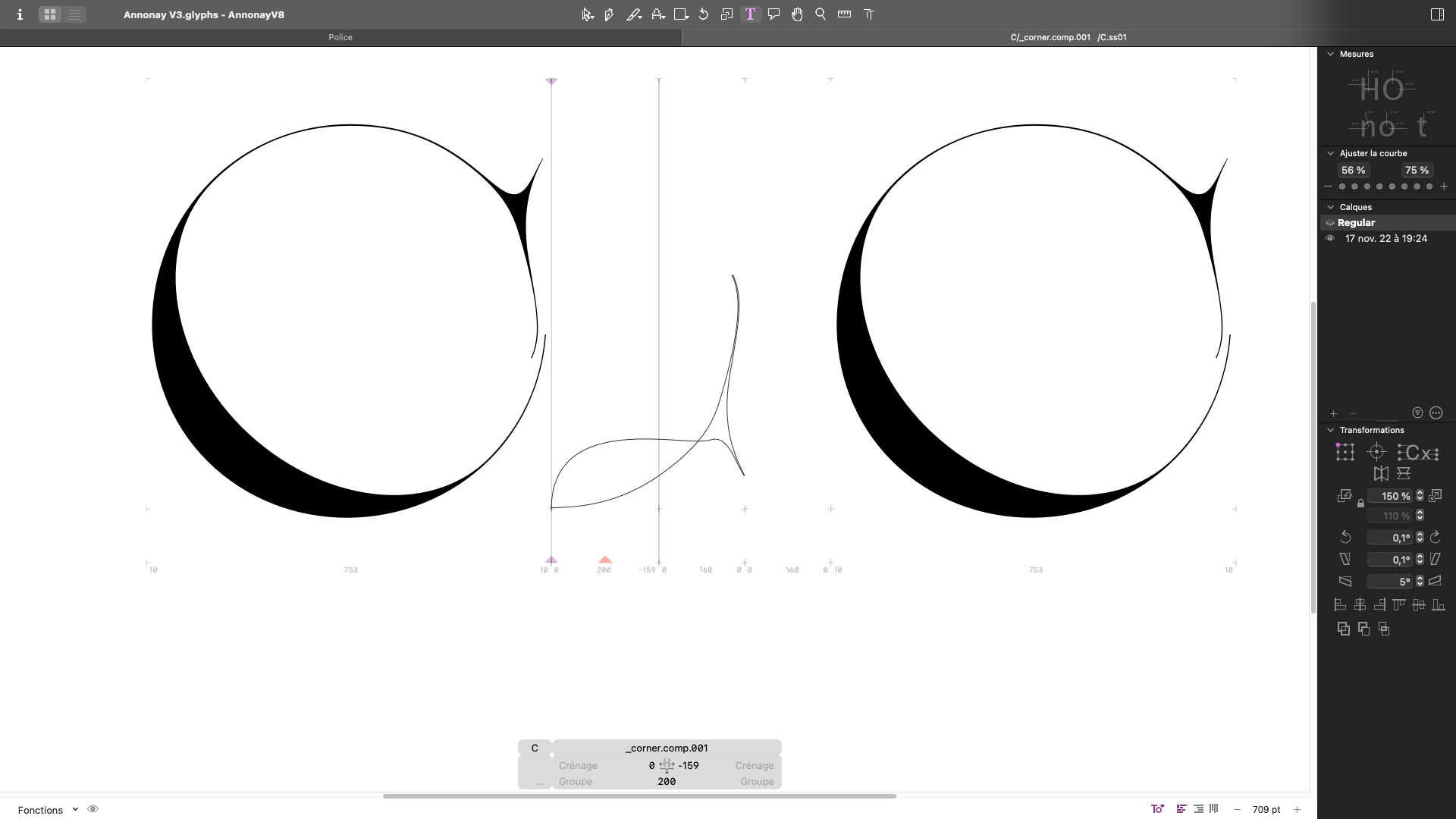Collapse the Transformations panel section
Image resolution: width=1456 pixels, height=819 pixels.
click(x=1330, y=430)
